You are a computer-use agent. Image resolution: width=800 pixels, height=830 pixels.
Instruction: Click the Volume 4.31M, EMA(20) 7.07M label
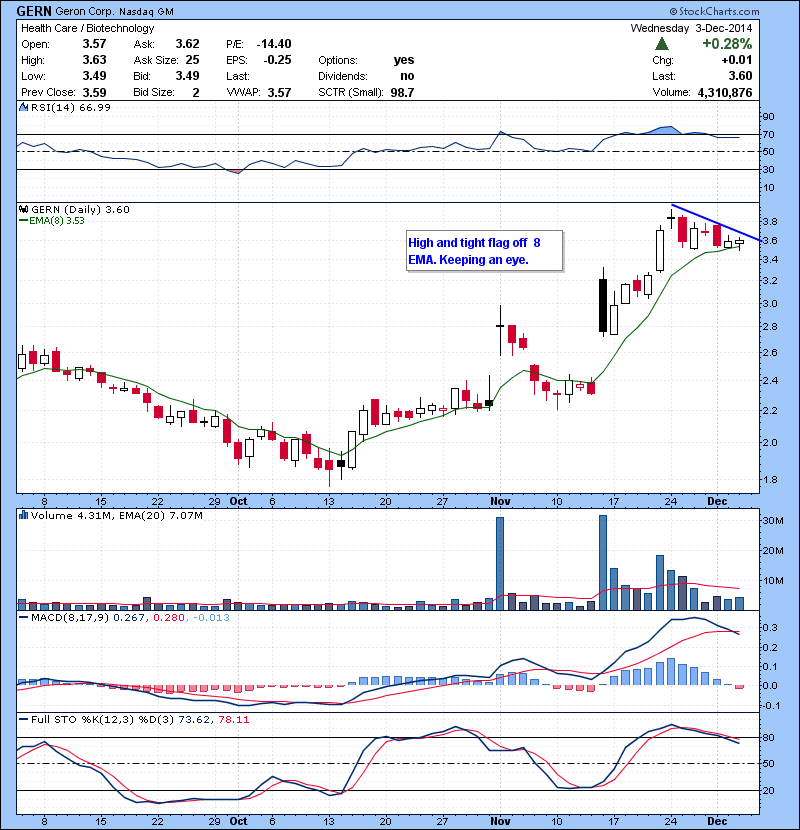point(116,515)
